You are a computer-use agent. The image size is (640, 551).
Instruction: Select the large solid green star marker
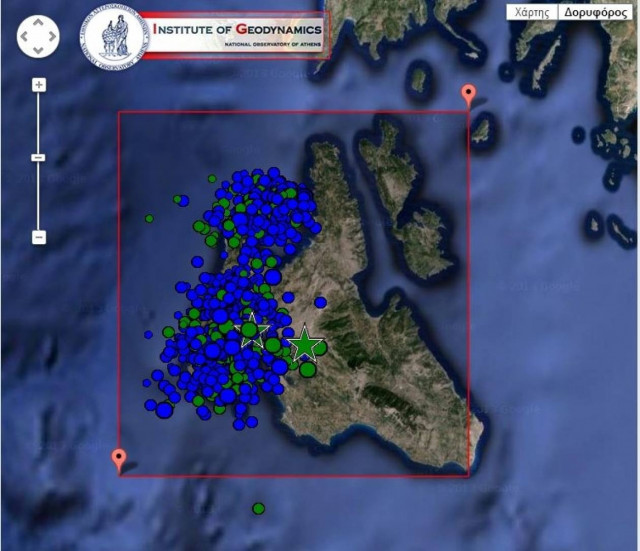304,346
